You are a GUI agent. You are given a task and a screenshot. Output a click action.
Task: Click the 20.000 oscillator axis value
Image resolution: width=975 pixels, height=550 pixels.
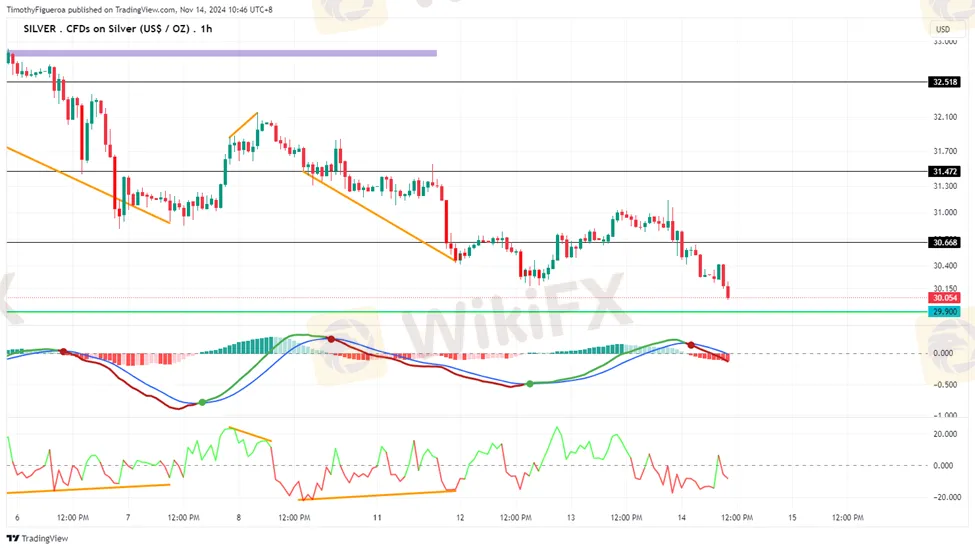[x=943, y=434]
